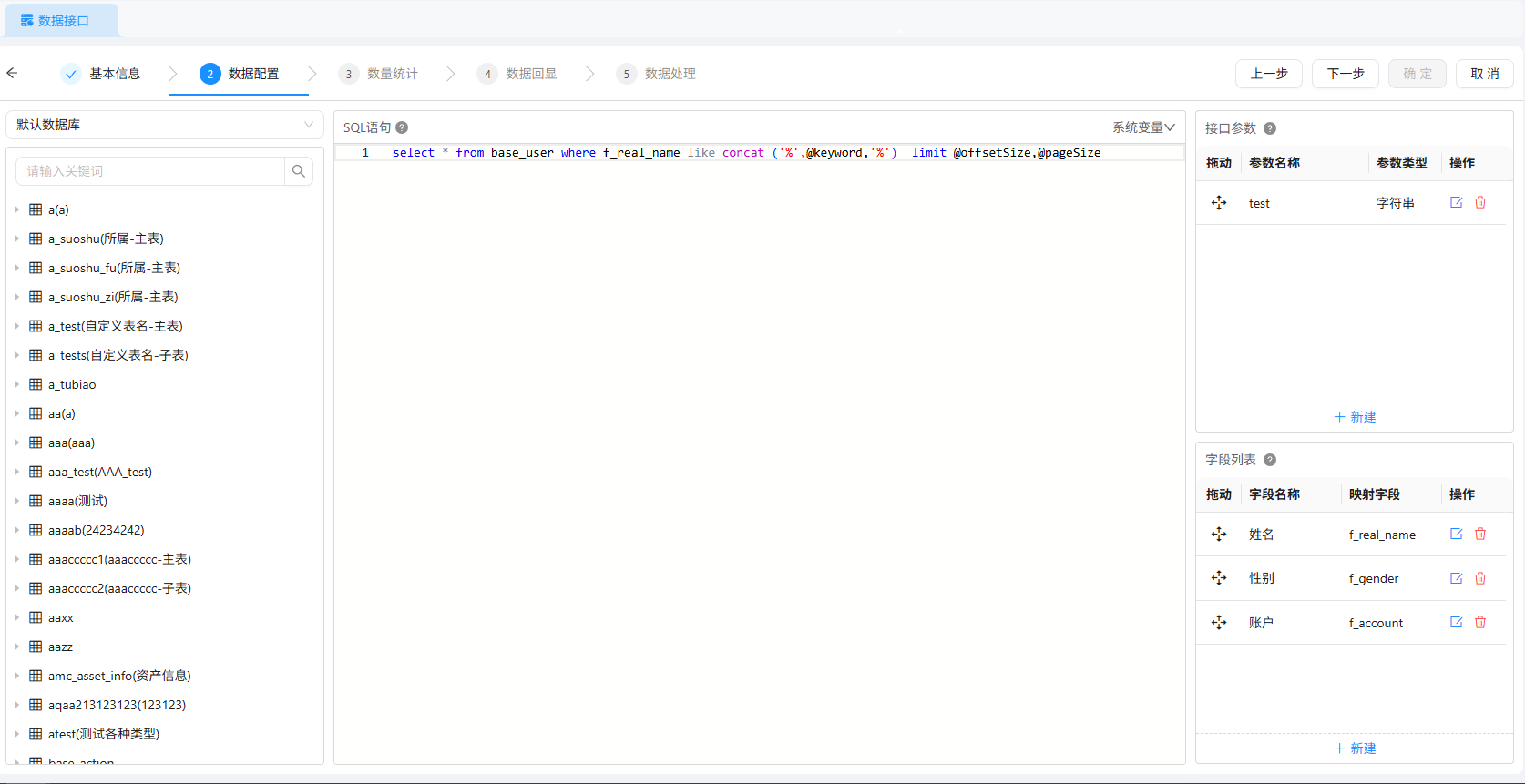
Task: Click the back arrow icon
Action: (x=12, y=73)
